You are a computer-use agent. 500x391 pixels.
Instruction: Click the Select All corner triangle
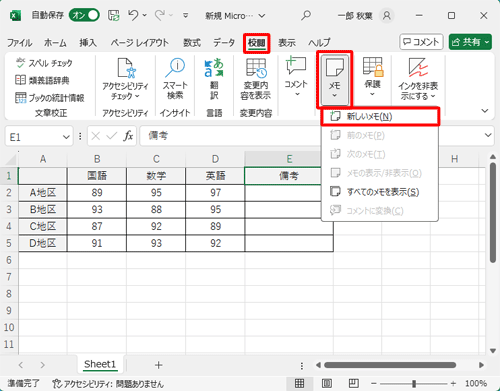tap(10, 160)
